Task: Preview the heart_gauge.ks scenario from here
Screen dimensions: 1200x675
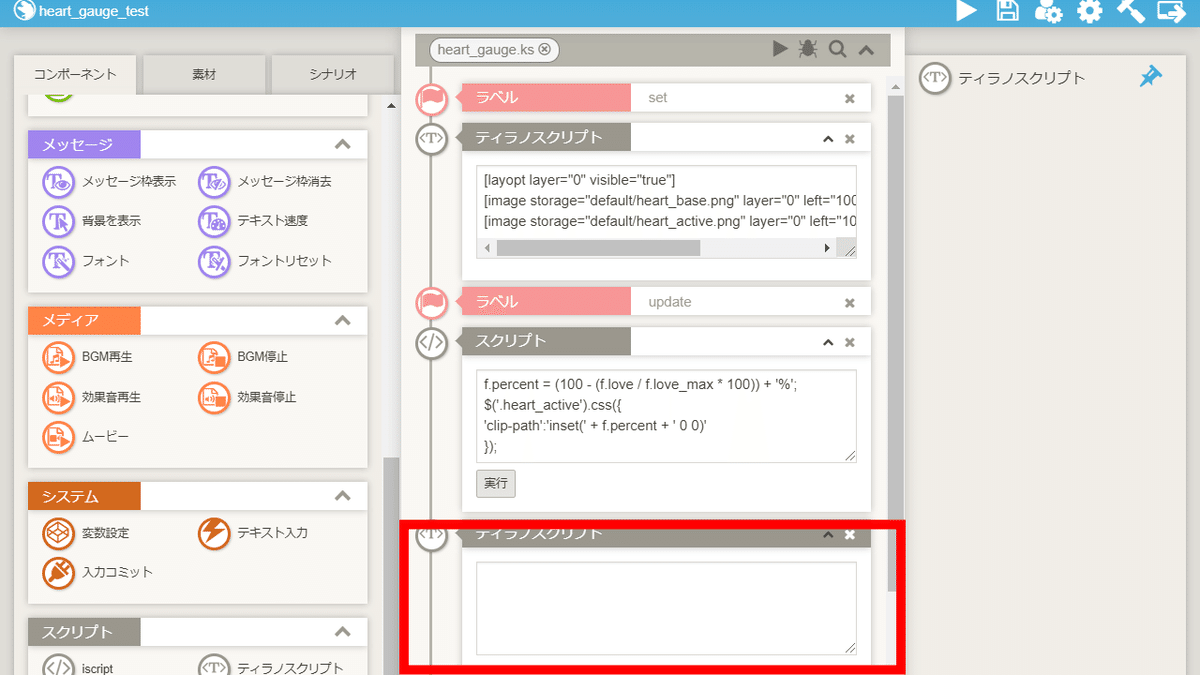Action: [780, 49]
